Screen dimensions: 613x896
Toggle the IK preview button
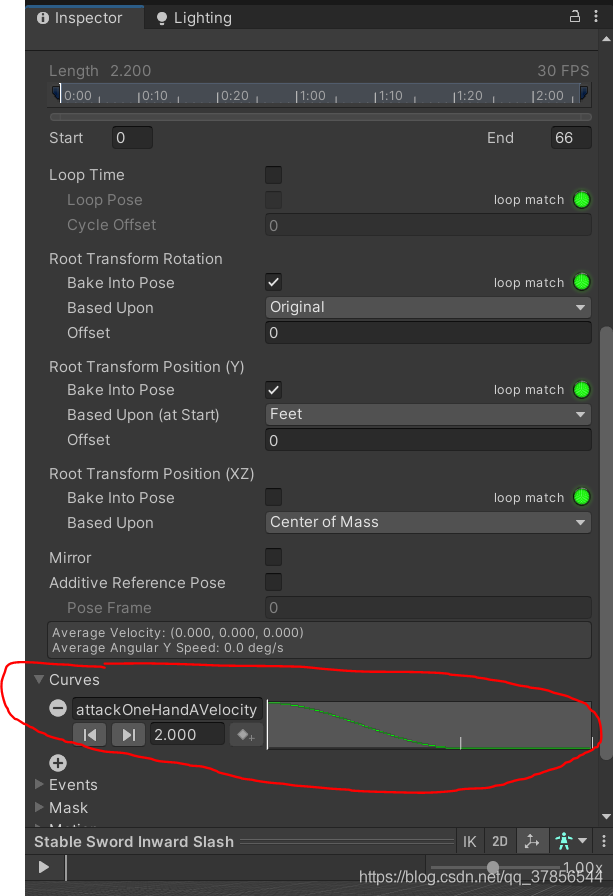[x=470, y=841]
